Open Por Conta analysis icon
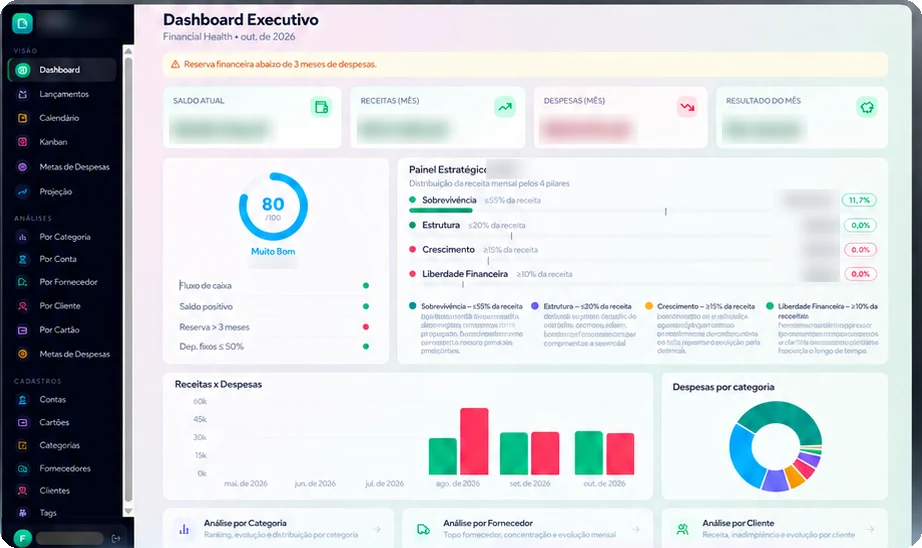 (x=22, y=259)
